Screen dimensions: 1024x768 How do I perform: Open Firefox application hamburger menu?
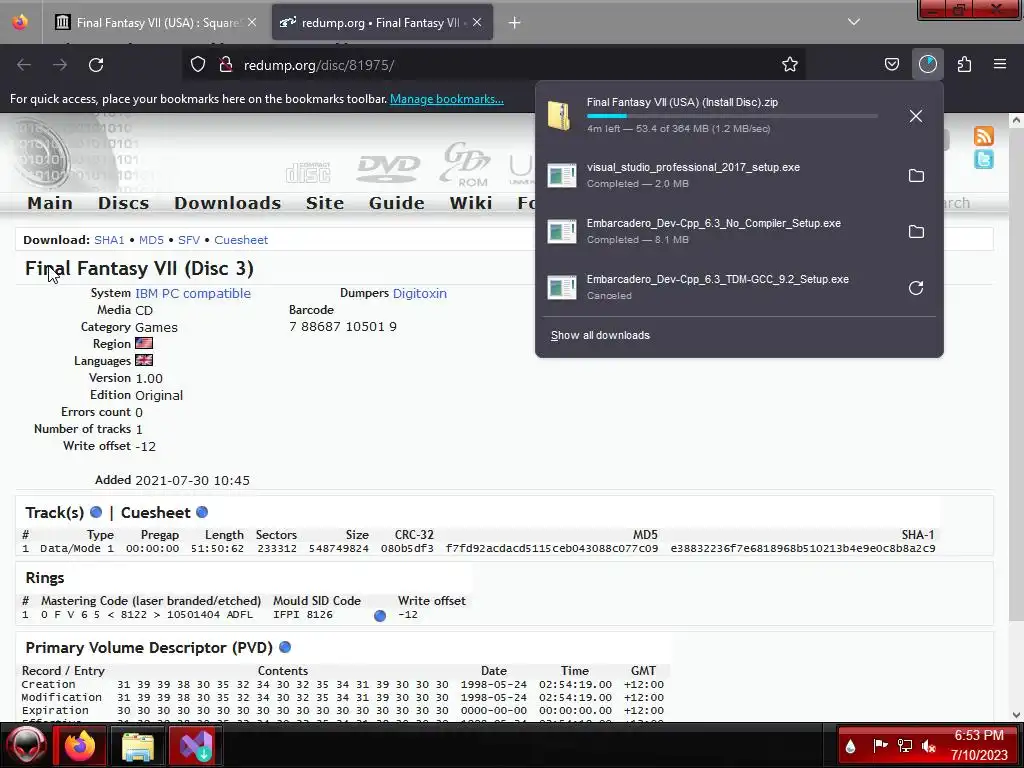pos(1000,64)
